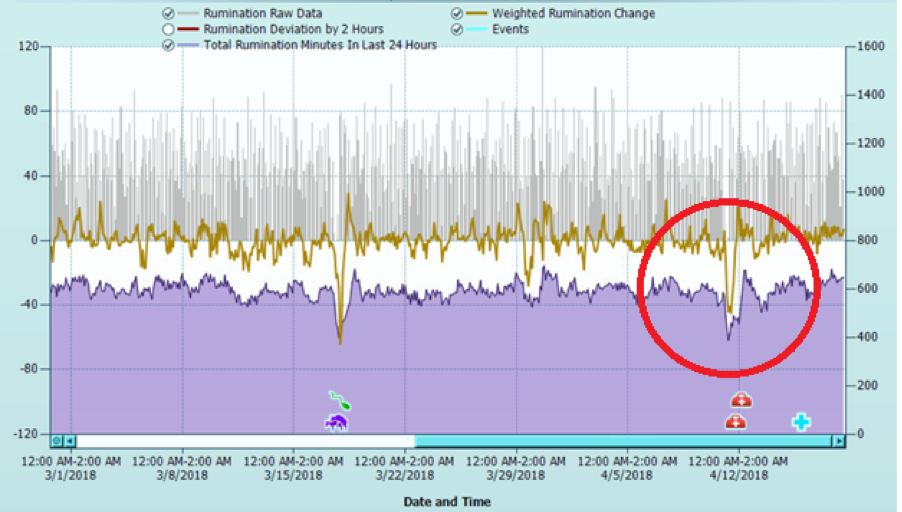The image size is (902, 512).
Task: Click the cyan section of the time scrollbar
Action: click(622, 441)
